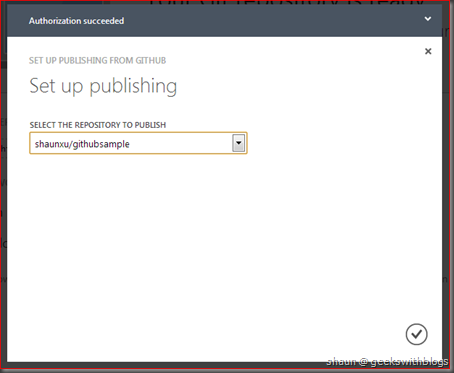Select the shaunxu/githubsample combo box
The width and height of the screenshot is (454, 373).
(x=138, y=143)
